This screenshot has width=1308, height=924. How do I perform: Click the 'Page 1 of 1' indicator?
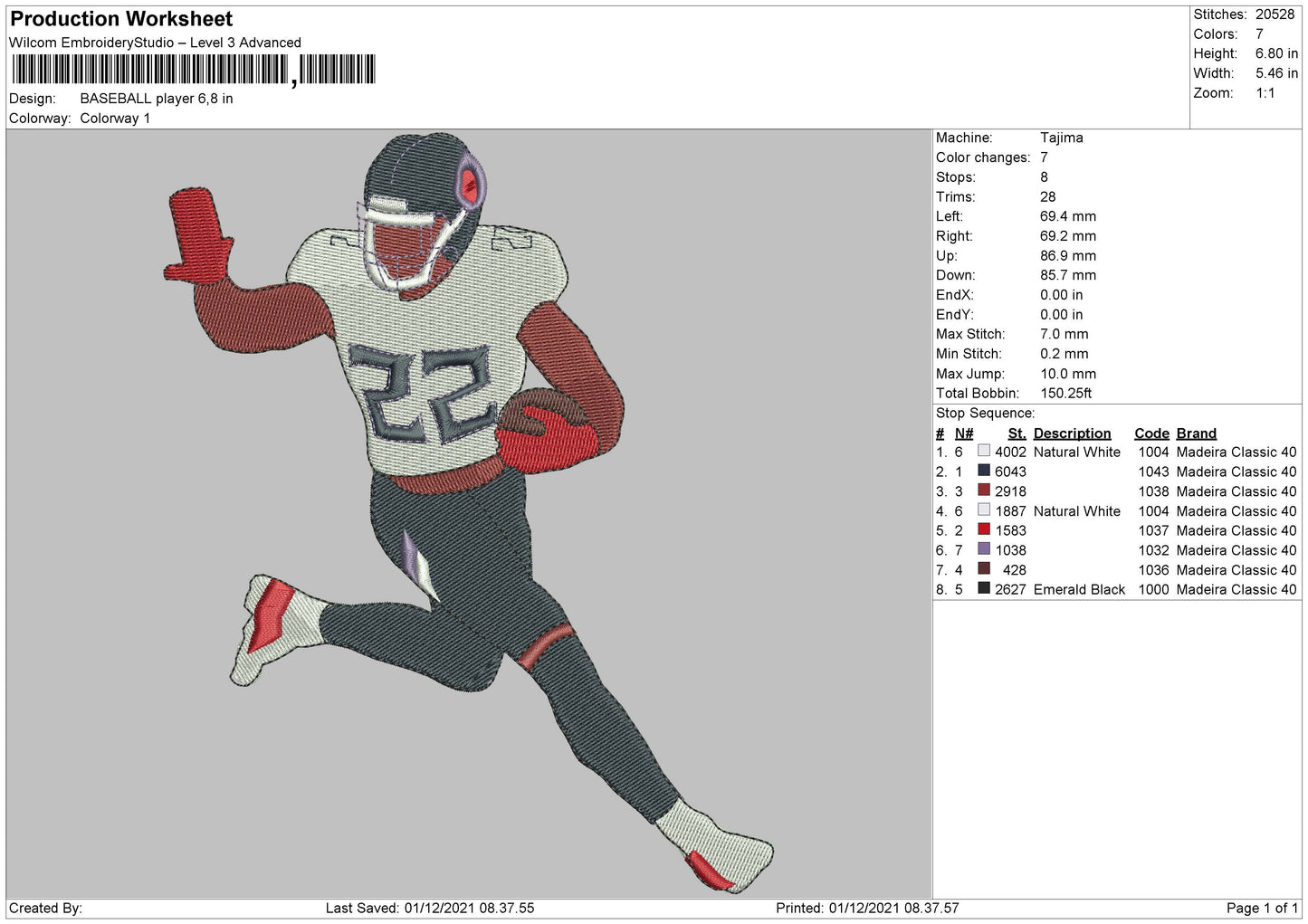click(1263, 908)
